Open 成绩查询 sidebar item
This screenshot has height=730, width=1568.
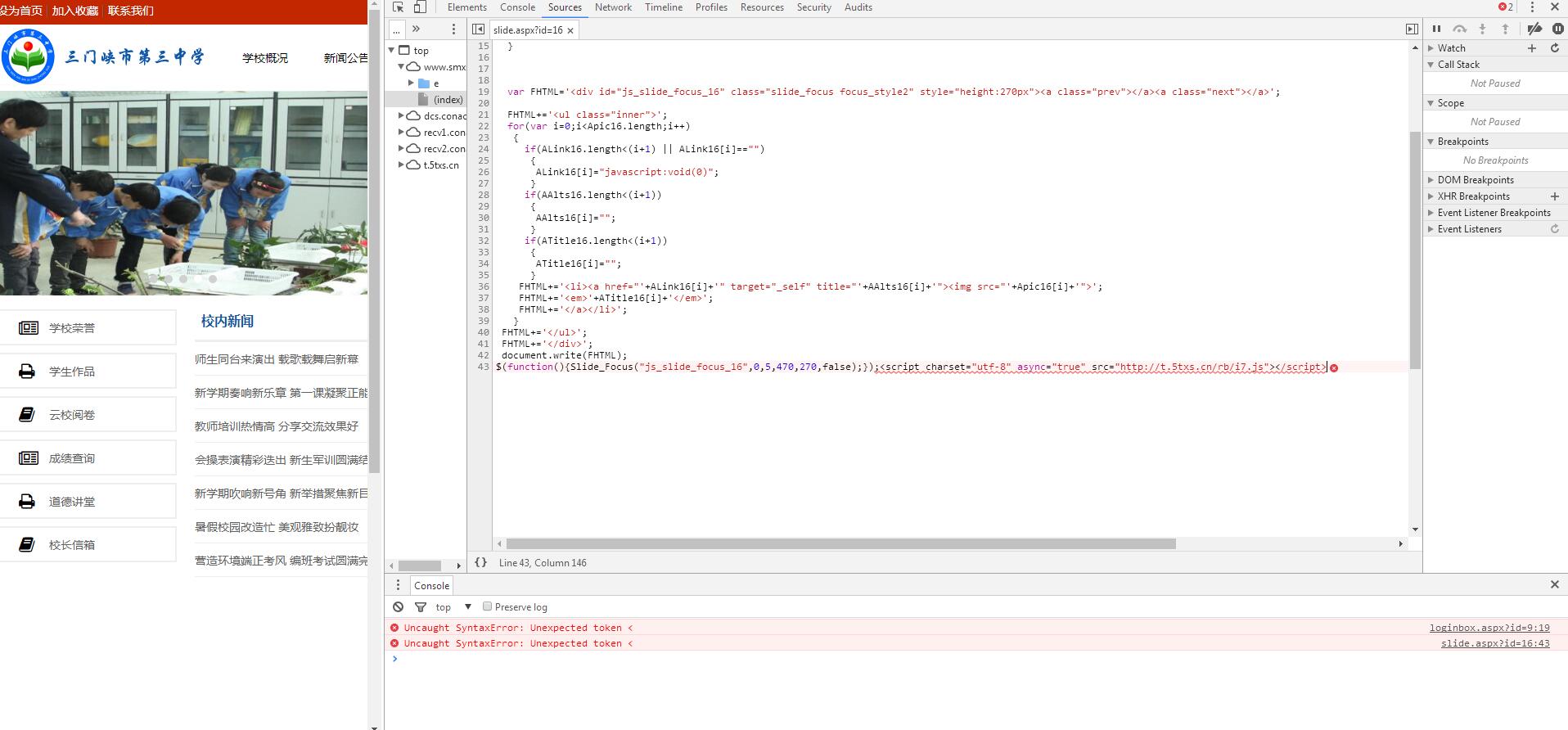(88, 457)
